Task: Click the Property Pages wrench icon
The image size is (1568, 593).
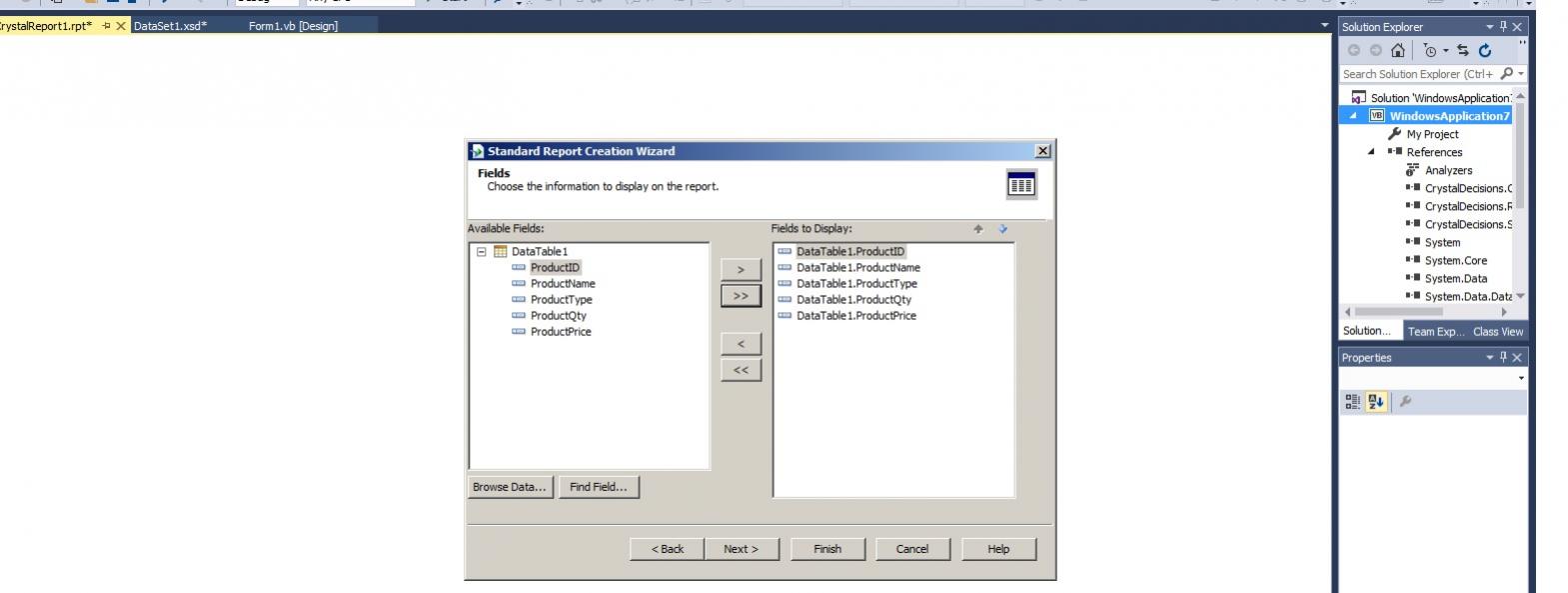Action: click(x=1405, y=401)
